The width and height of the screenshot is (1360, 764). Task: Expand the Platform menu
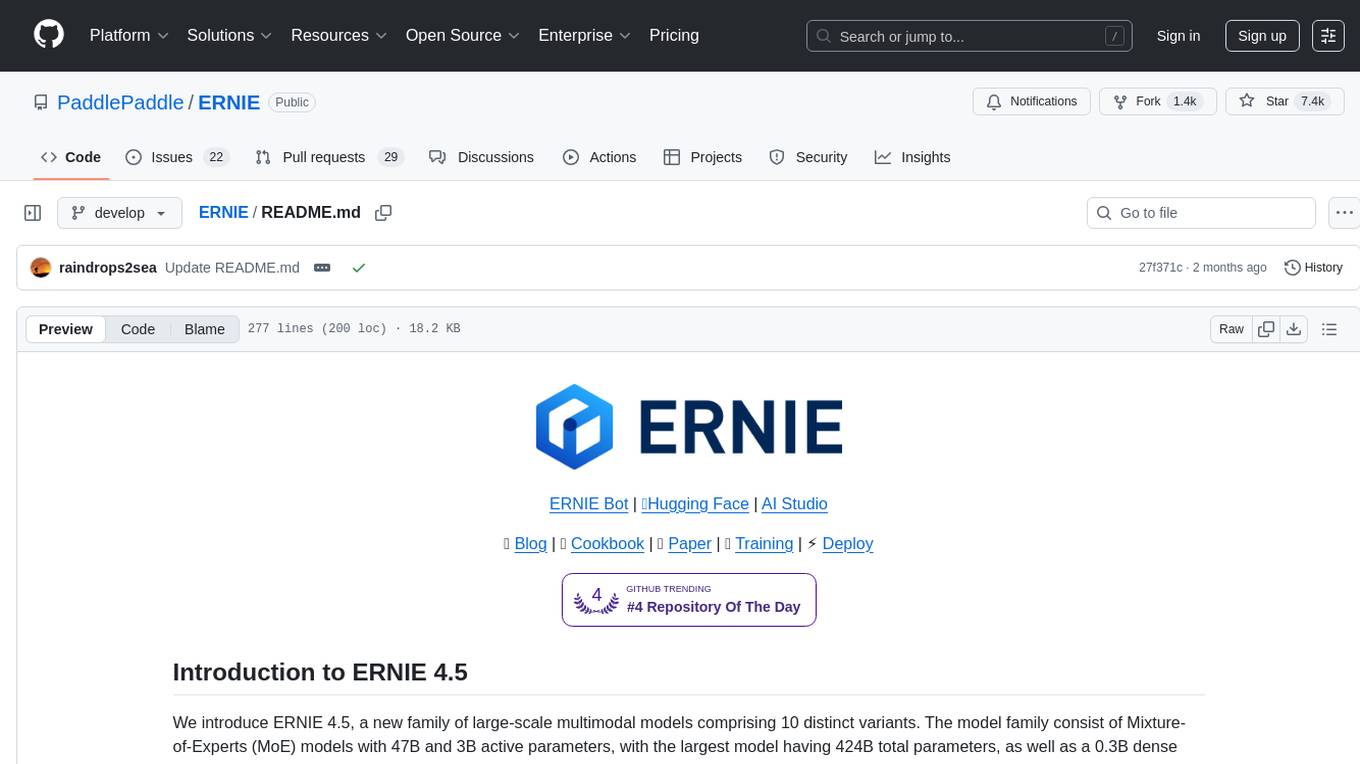(129, 35)
